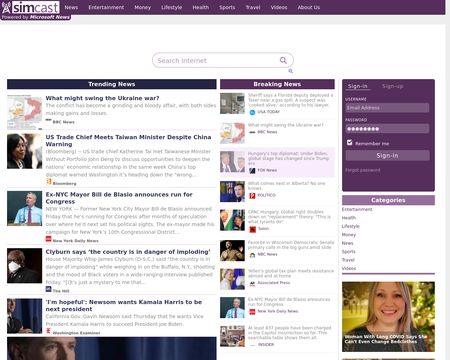This screenshot has width=450, height=360.
Task: Click the Bloomberg source icon
Action: coord(49,182)
